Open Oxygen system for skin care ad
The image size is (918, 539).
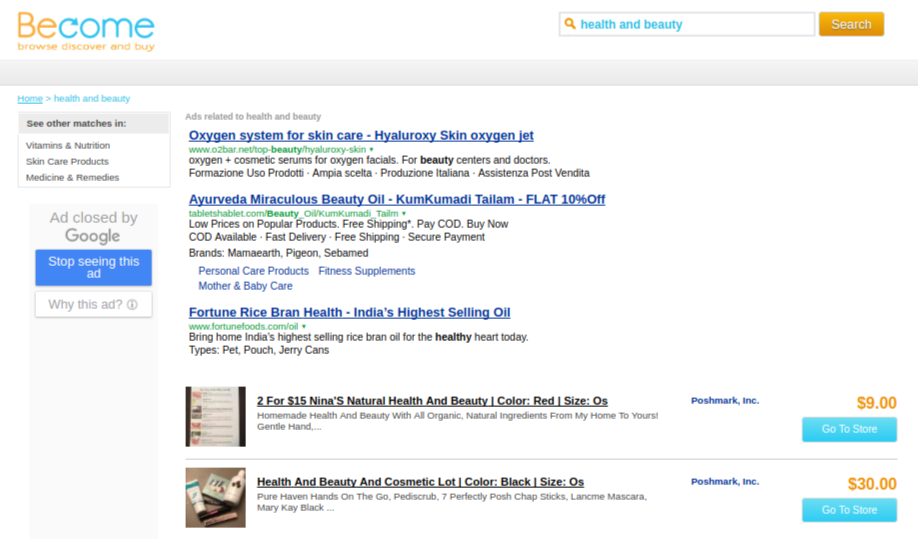pos(361,135)
